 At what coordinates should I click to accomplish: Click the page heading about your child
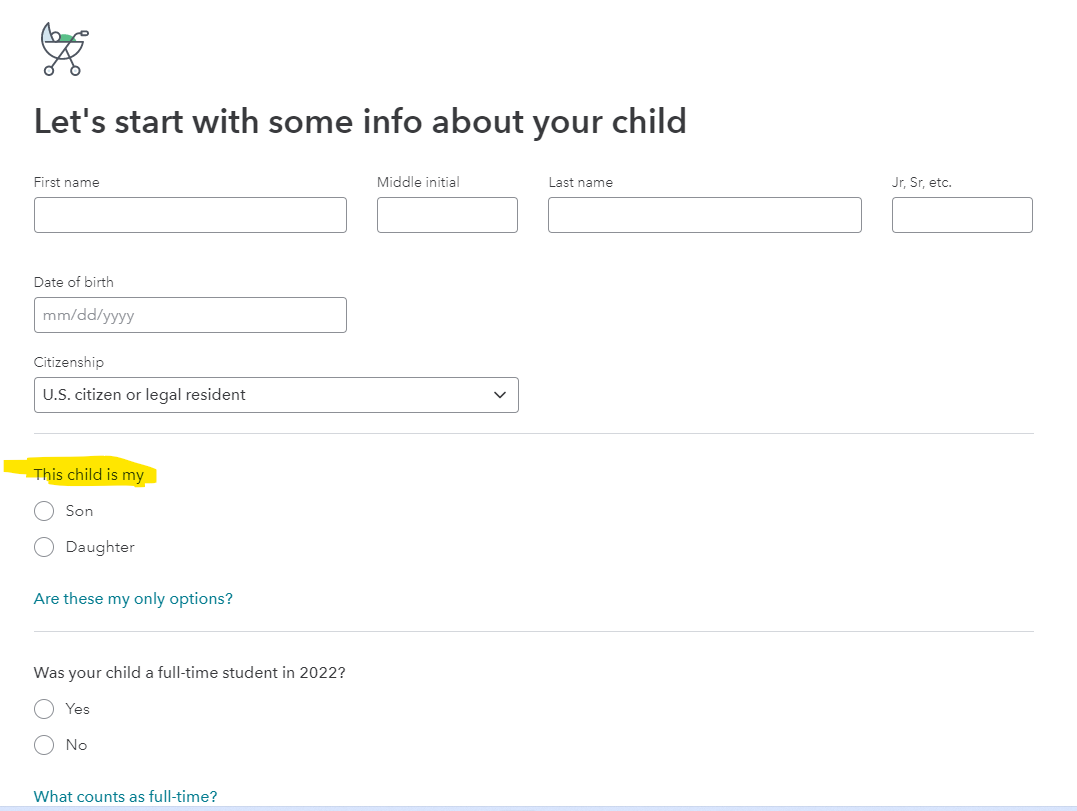pyautogui.click(x=360, y=122)
